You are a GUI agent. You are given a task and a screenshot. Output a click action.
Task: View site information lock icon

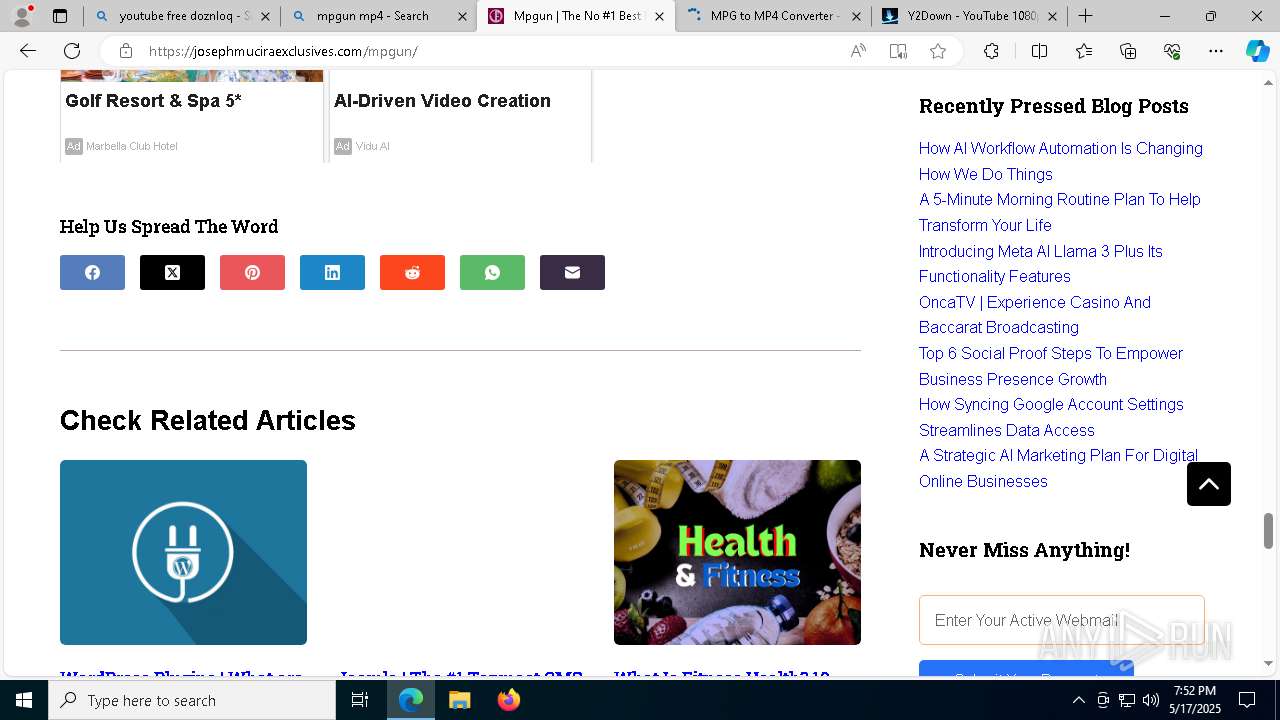click(x=125, y=51)
